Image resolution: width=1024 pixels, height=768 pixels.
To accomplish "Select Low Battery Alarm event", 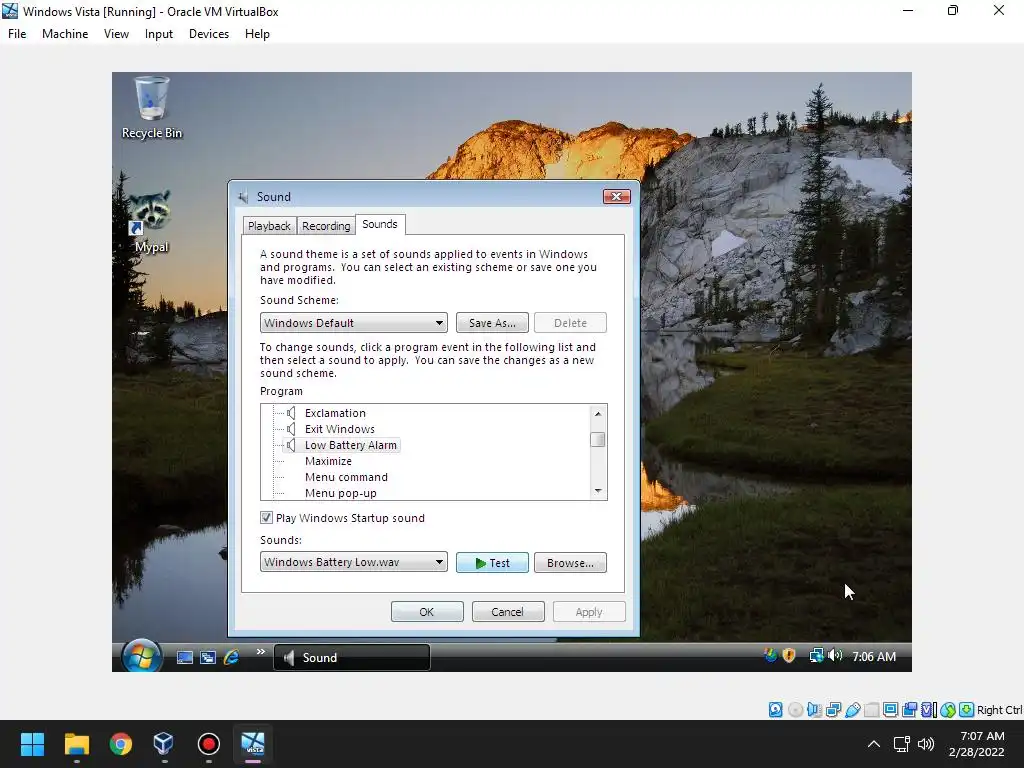I will coord(351,445).
